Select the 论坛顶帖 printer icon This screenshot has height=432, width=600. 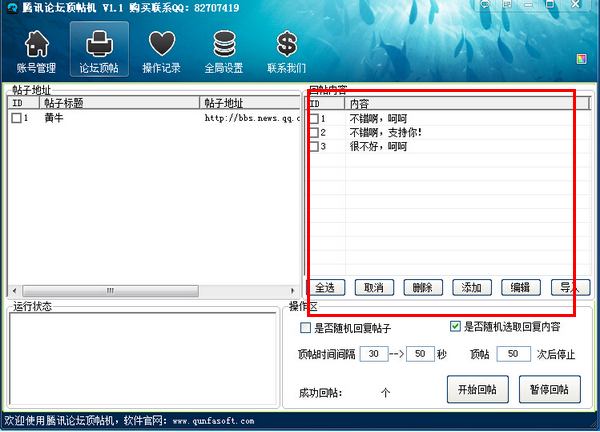pos(99,49)
